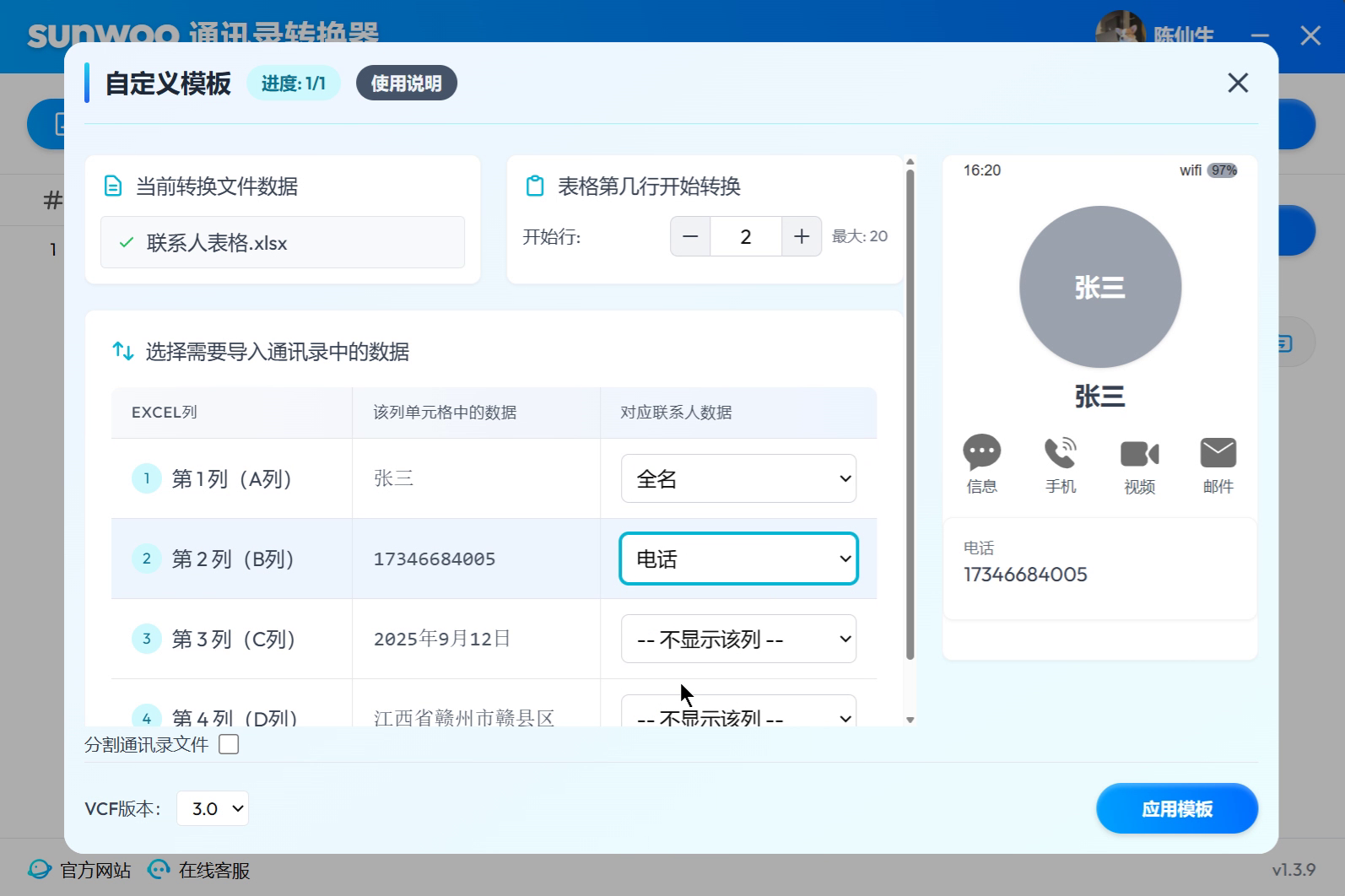The width and height of the screenshot is (1345, 896).
Task: Tap the 邮件 mail envelope icon
Action: point(1218,453)
